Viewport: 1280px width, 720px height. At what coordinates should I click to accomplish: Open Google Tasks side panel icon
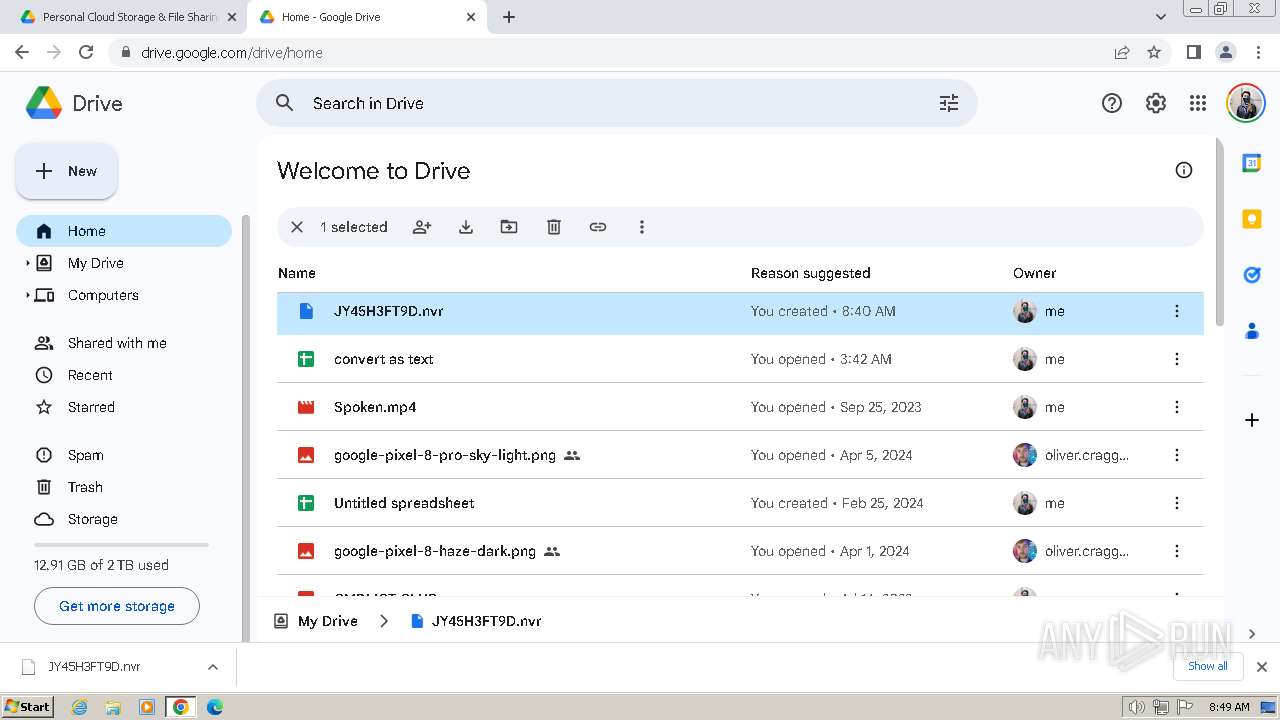pyautogui.click(x=1252, y=275)
